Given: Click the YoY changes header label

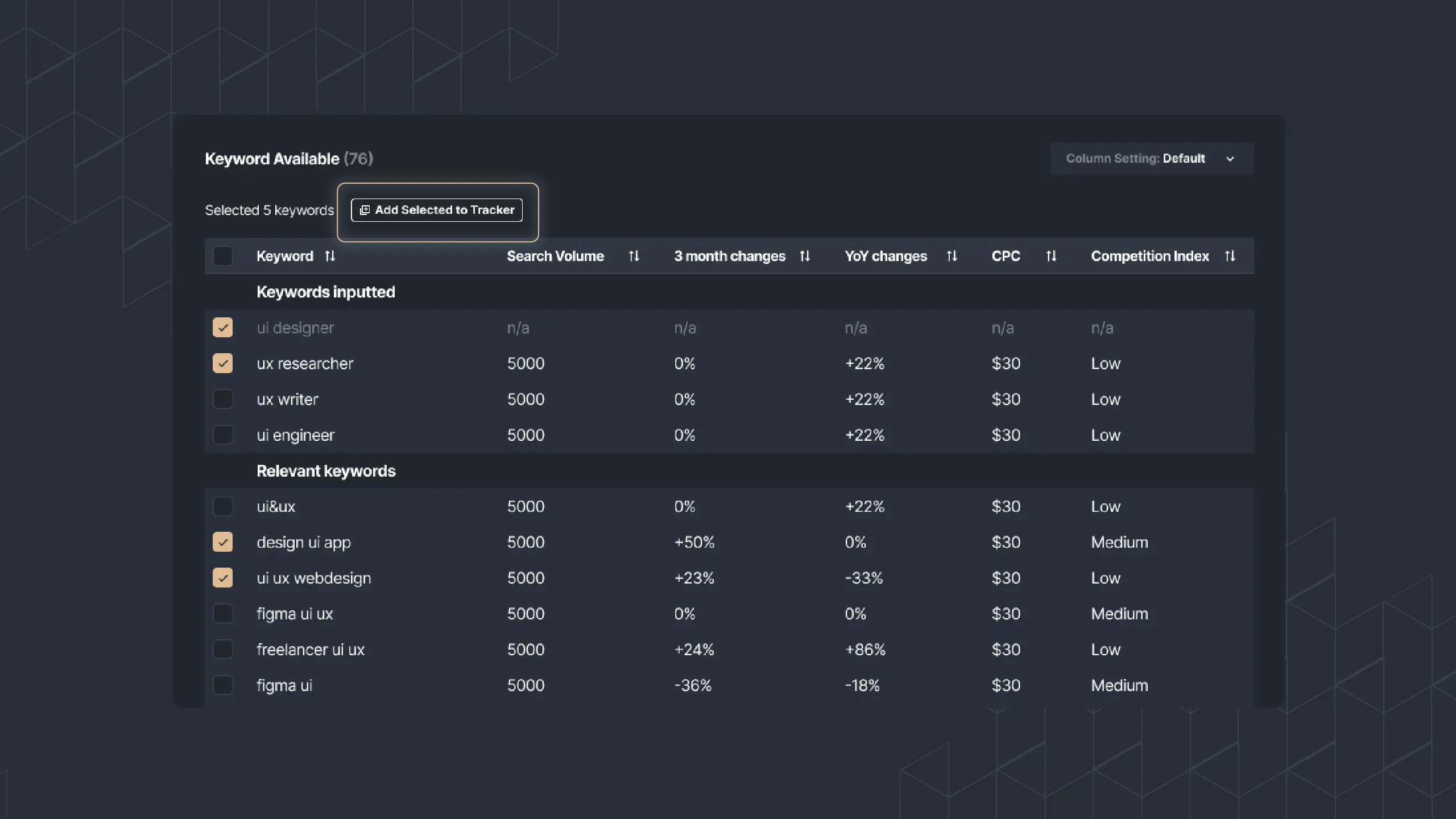Looking at the screenshot, I should [886, 256].
